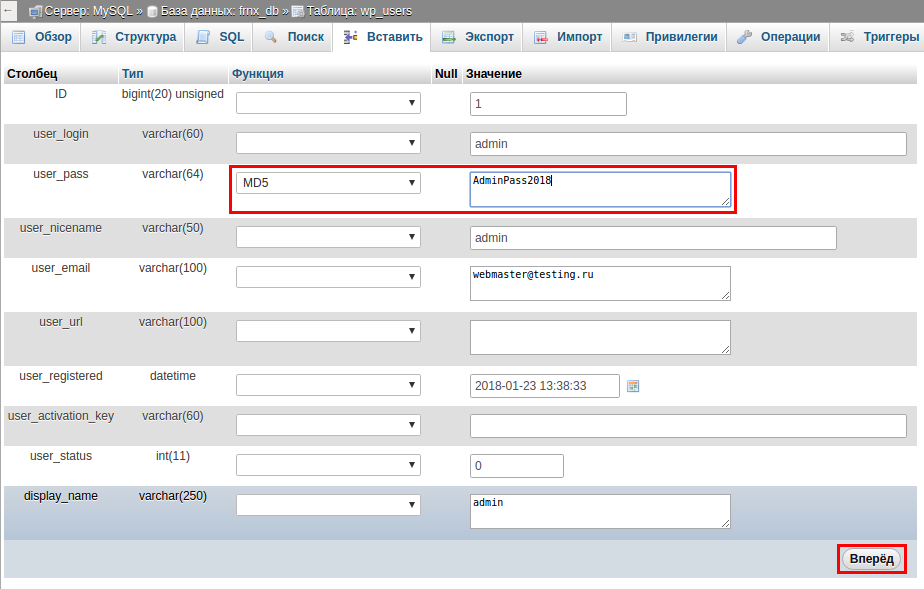Click the ID value field containing 1
The image size is (924, 589).
(x=548, y=104)
